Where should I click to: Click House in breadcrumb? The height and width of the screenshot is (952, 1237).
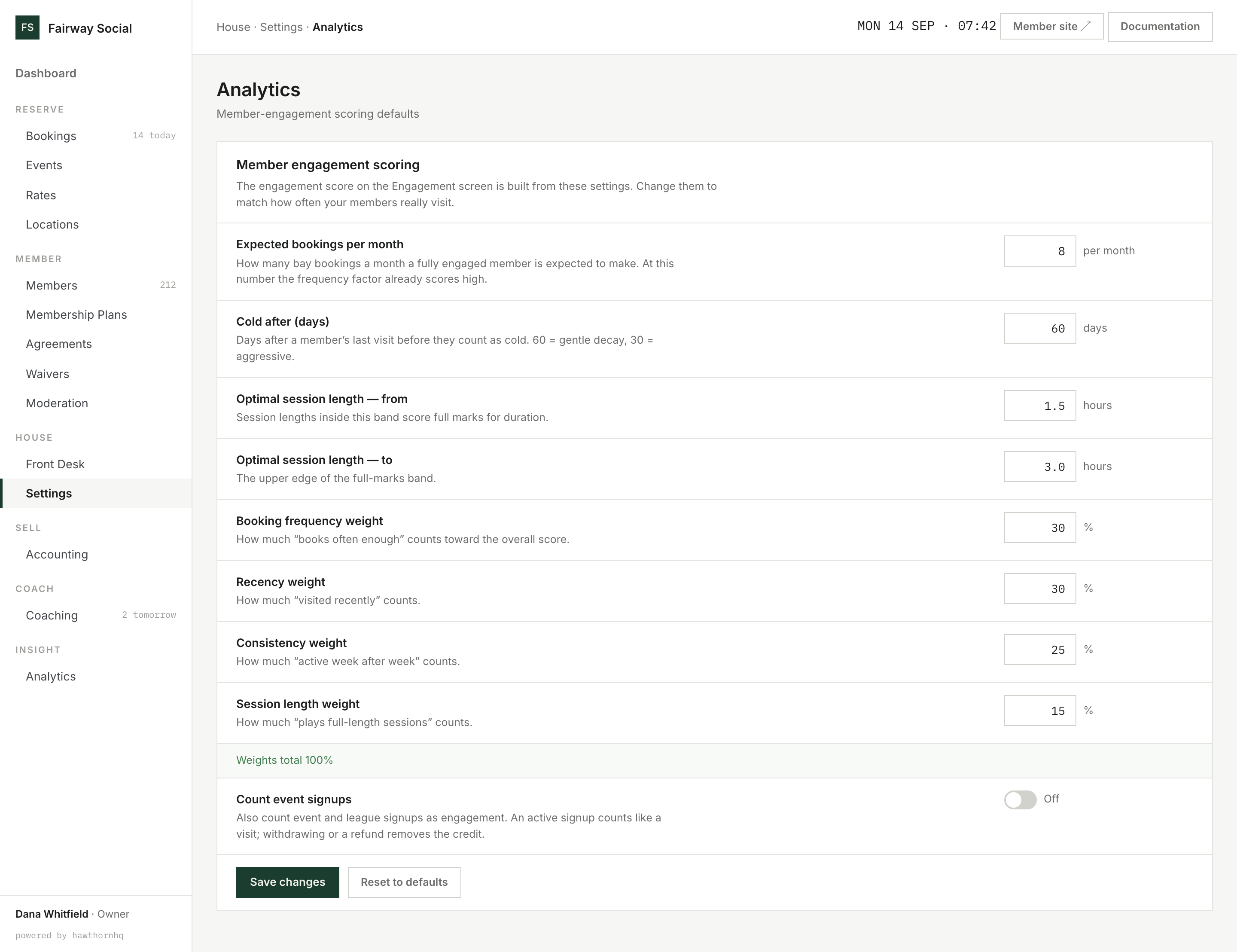coord(233,27)
